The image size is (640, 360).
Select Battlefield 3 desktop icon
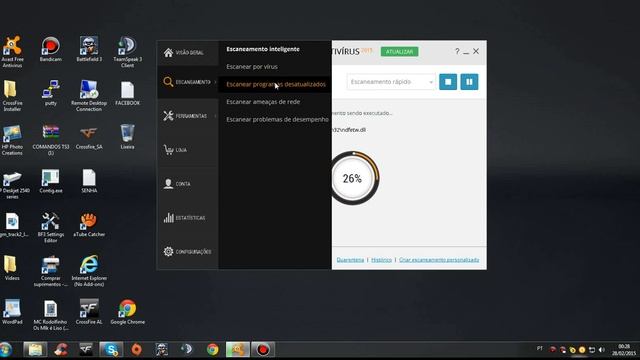point(89,49)
